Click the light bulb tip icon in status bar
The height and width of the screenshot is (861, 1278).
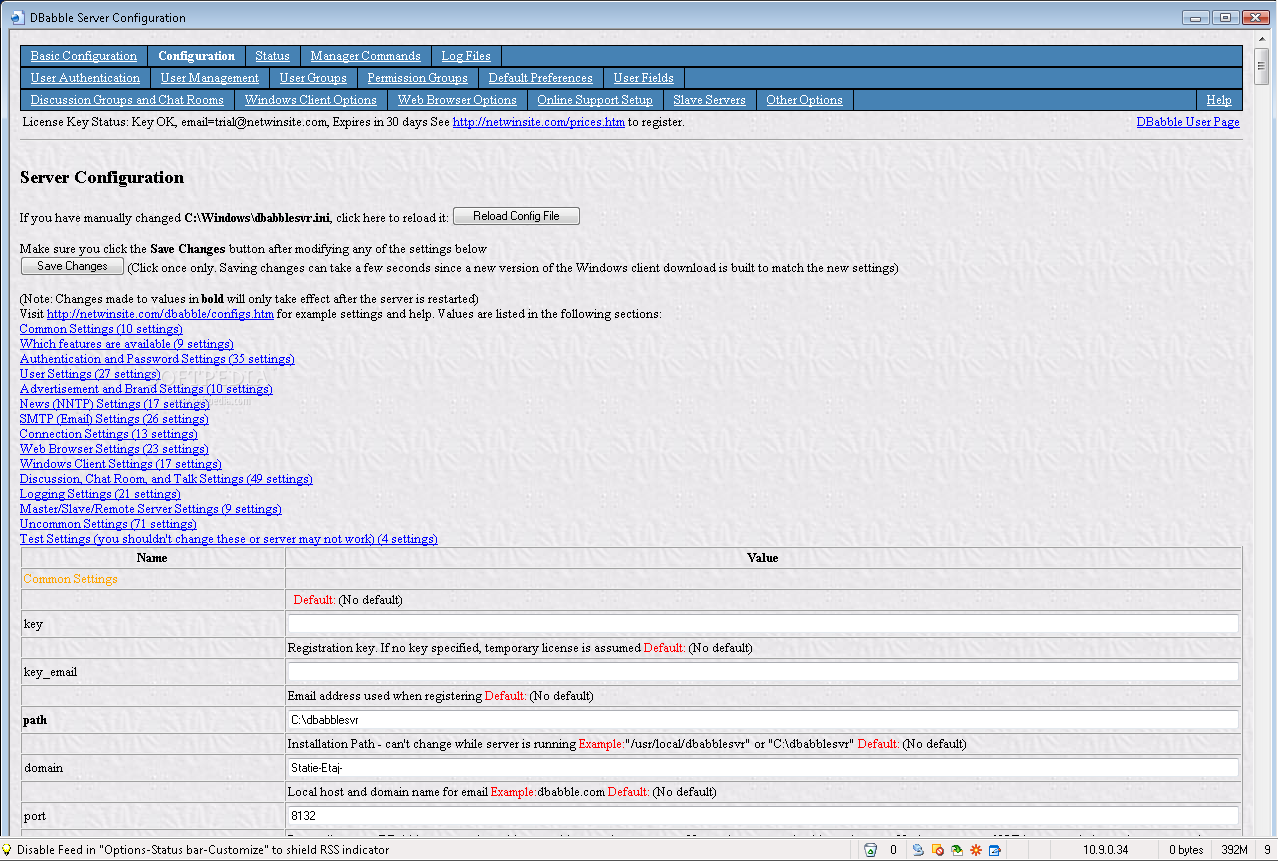(8, 850)
